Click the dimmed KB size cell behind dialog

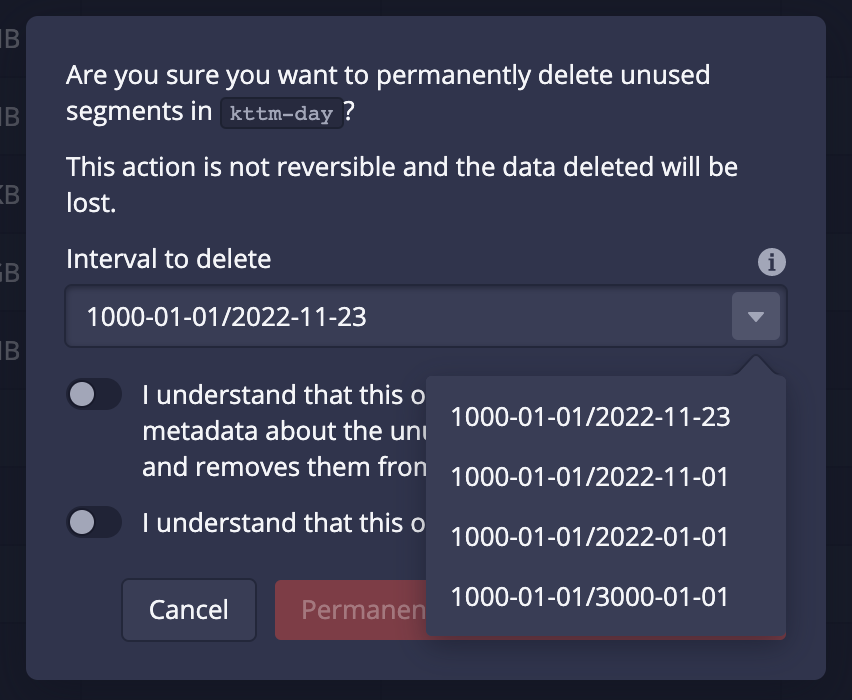9,192
